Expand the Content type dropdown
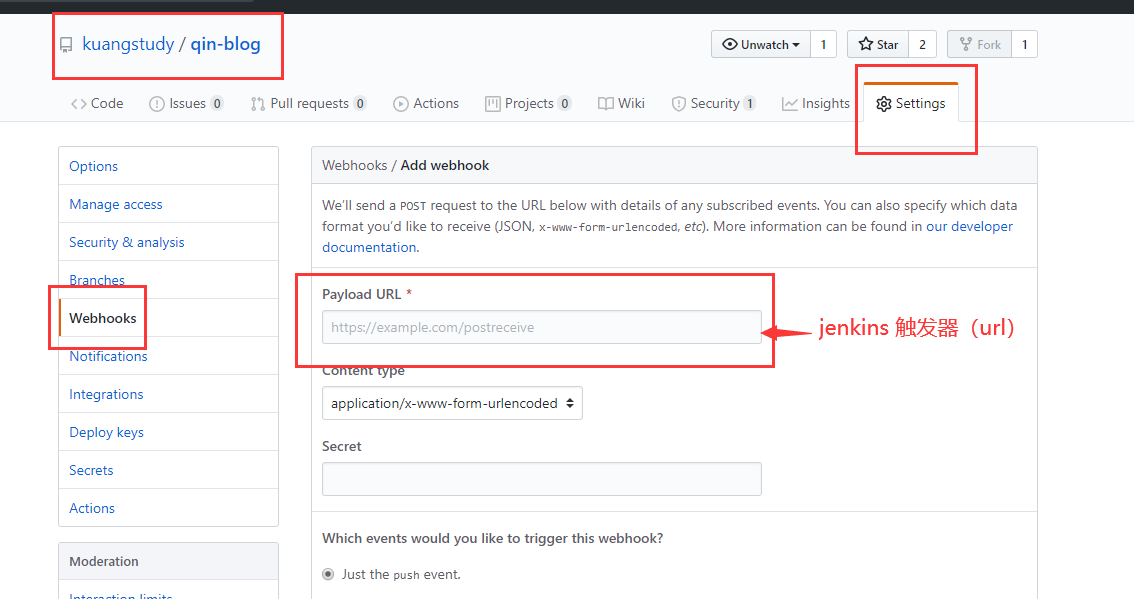Viewport: 1134px width, 599px height. click(x=452, y=403)
